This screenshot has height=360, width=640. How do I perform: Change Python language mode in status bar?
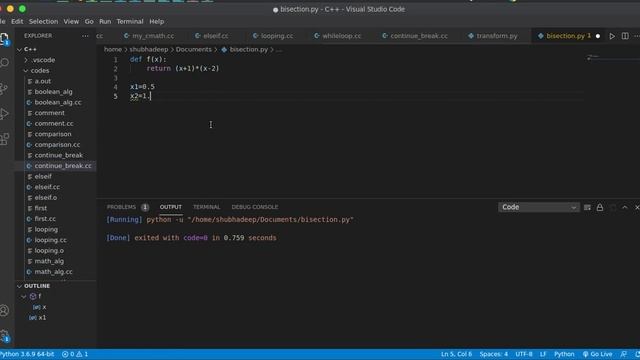pos(564,354)
